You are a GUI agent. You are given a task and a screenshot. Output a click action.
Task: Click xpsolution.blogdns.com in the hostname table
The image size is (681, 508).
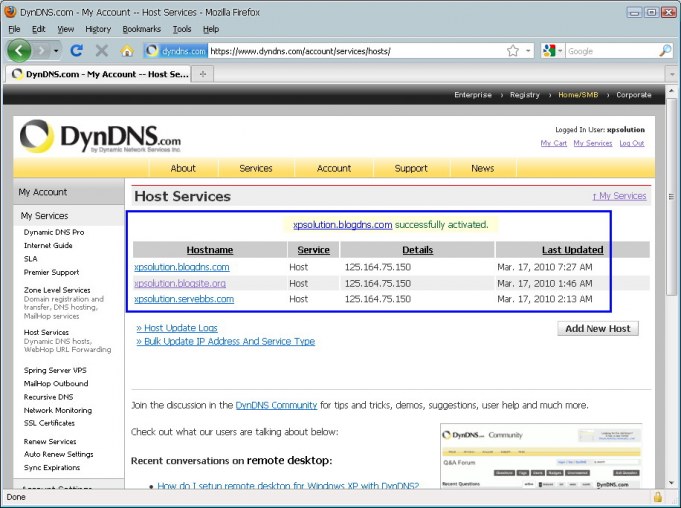(x=182, y=267)
